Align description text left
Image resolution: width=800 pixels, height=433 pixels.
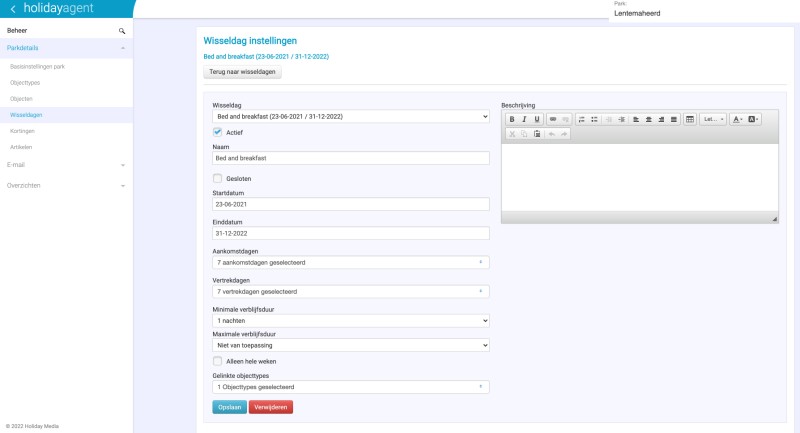pos(636,119)
